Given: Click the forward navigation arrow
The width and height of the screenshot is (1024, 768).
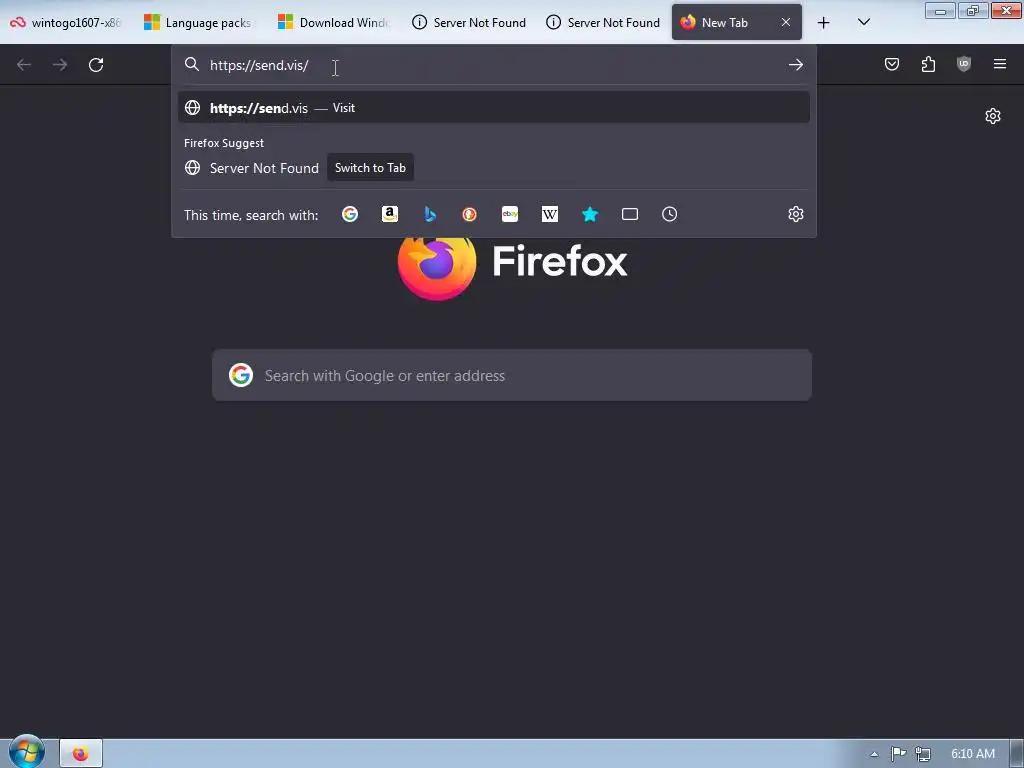Looking at the screenshot, I should 60,65.
